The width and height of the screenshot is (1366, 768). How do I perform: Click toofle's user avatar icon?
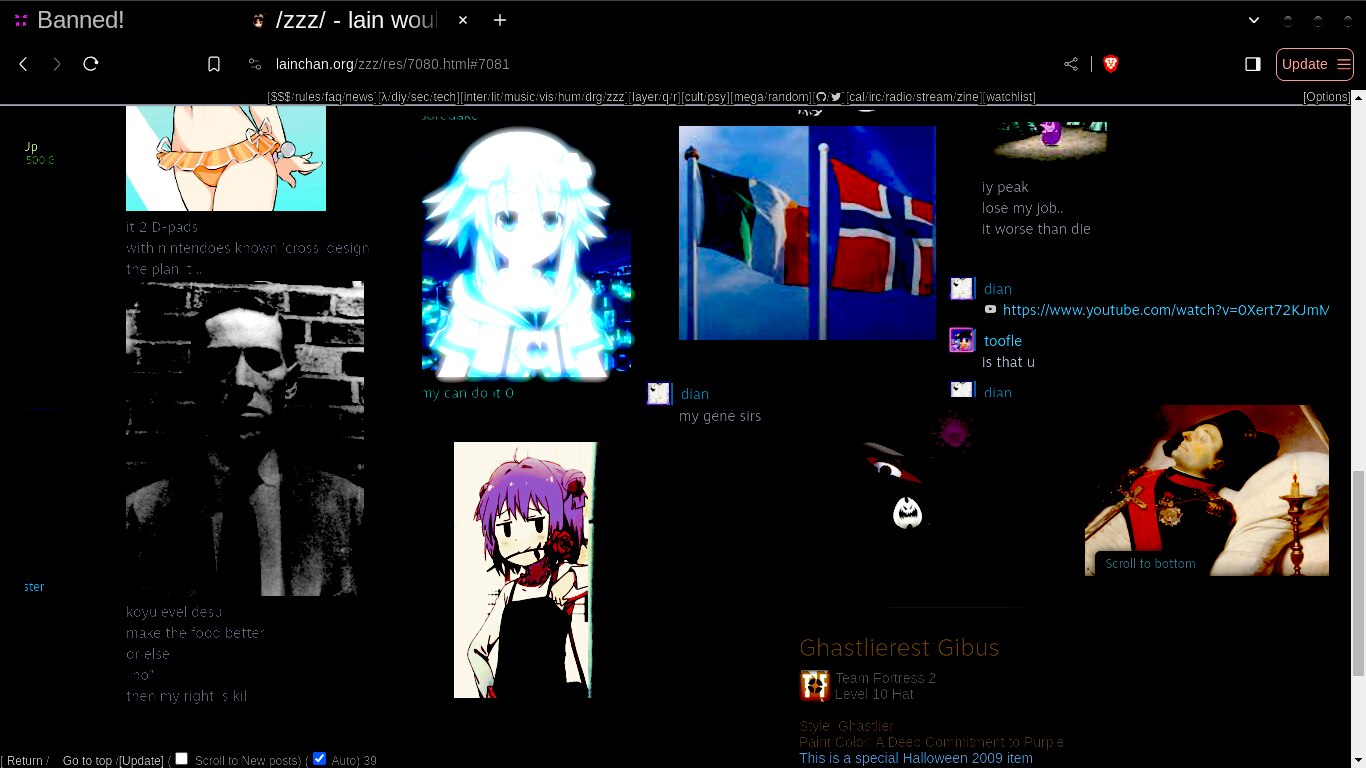pos(962,340)
